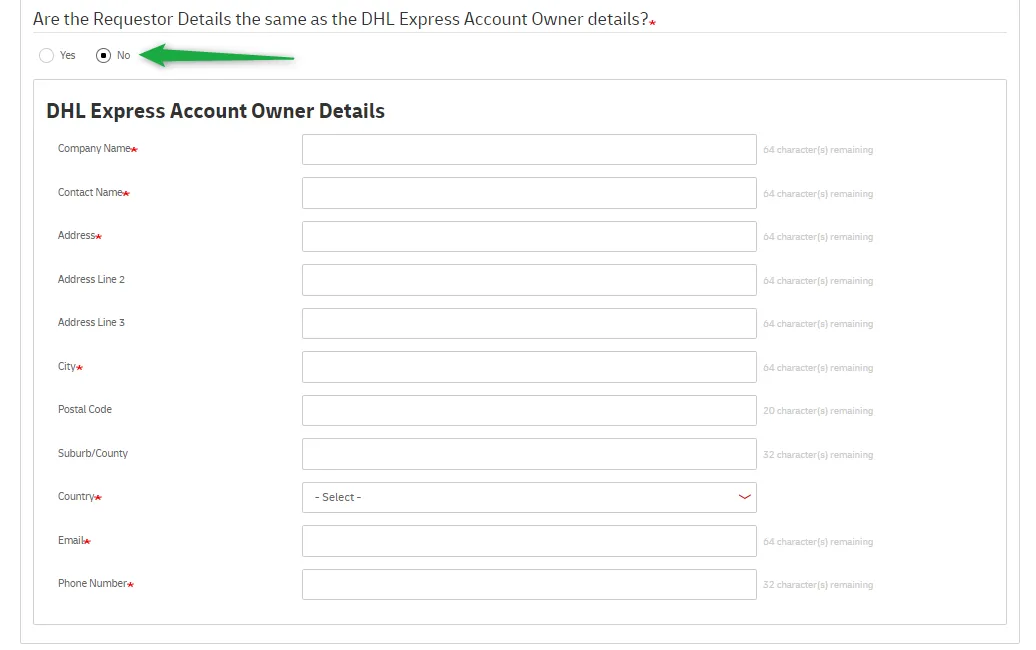Click into the Company Name field
This screenshot has width=1036, height=650.
tap(529, 149)
